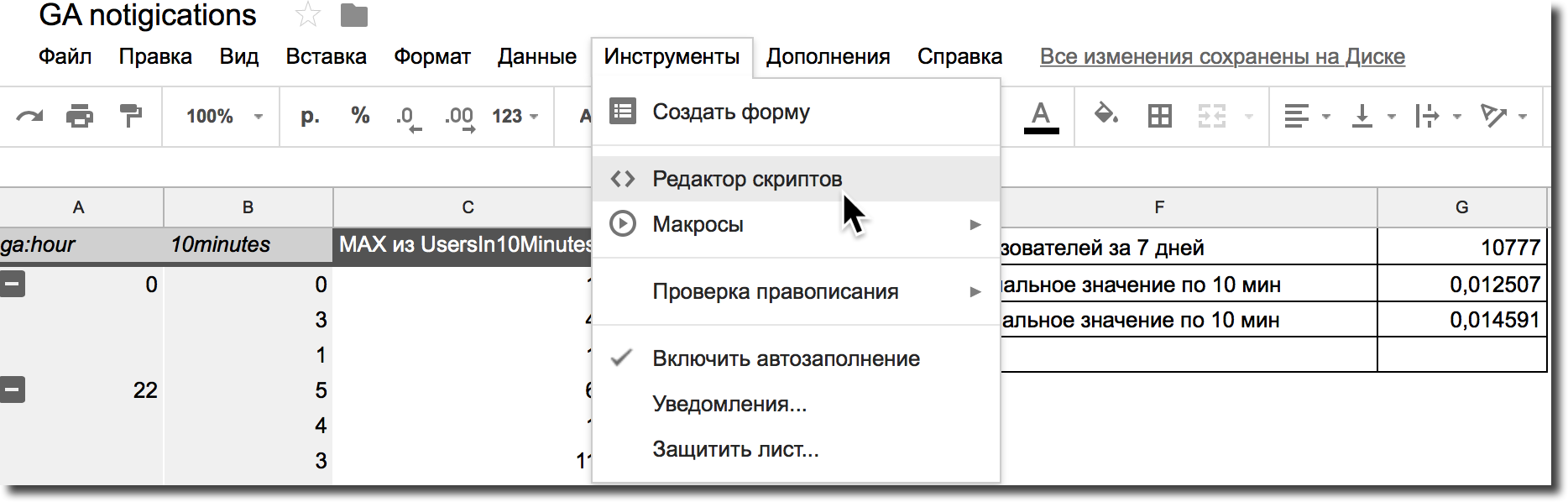Open the move-to-folder icon

pos(354,15)
